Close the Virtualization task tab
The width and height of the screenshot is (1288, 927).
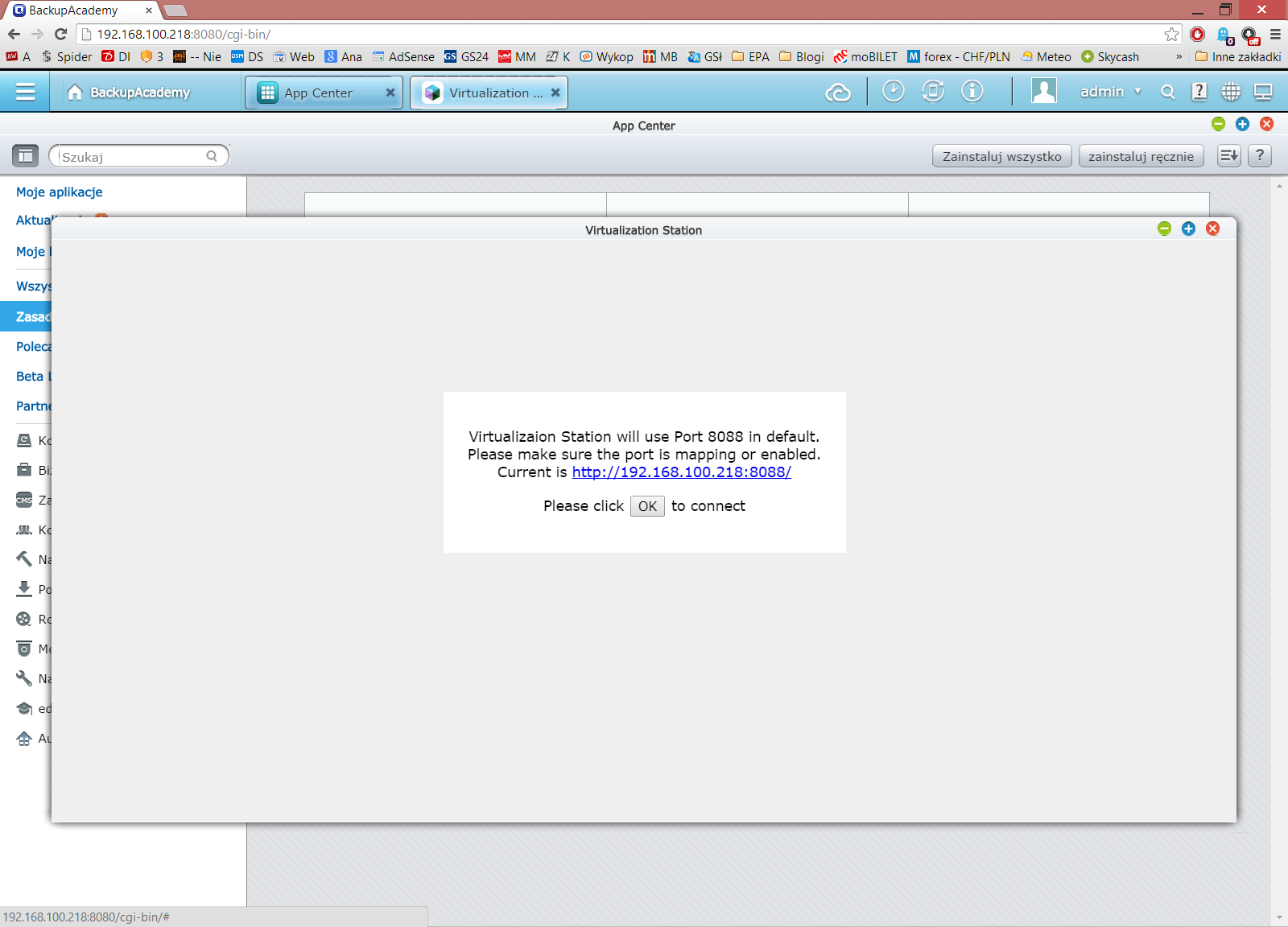(x=555, y=93)
